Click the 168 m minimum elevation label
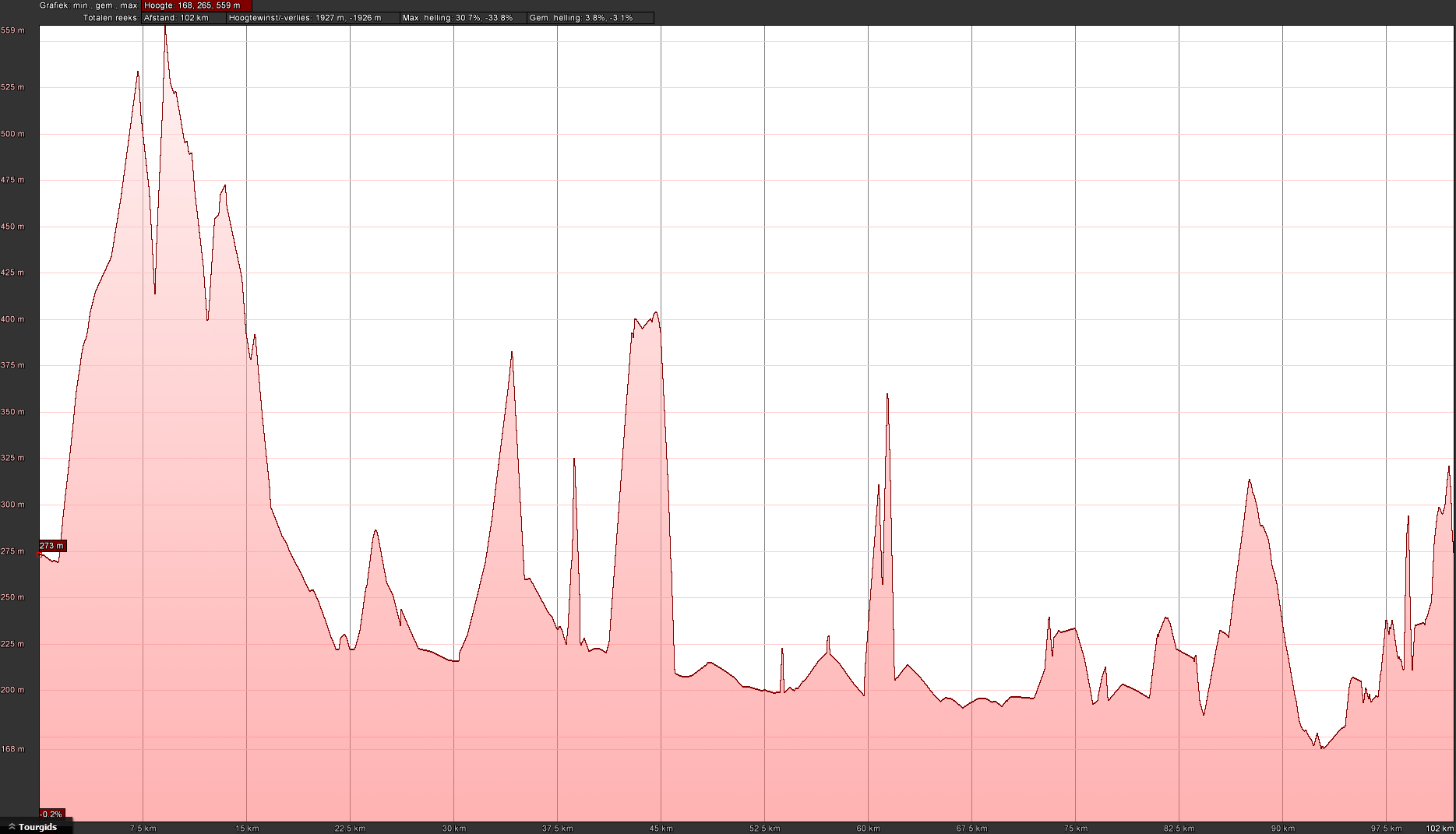This screenshot has height=834, width=1456. point(13,749)
